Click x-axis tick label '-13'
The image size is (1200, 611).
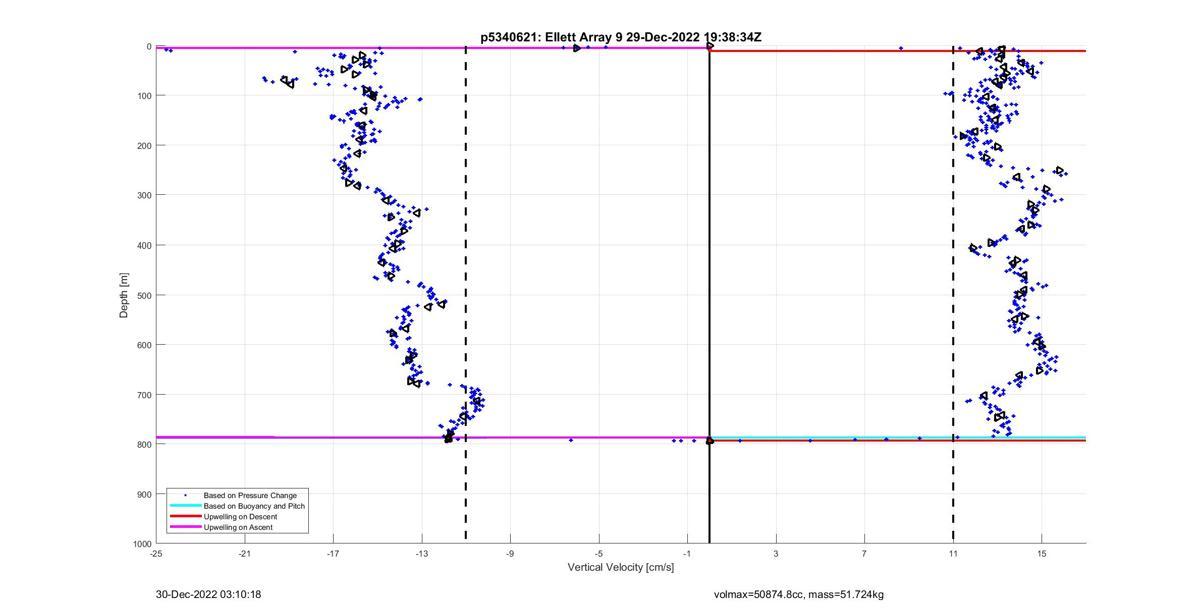tap(422, 553)
